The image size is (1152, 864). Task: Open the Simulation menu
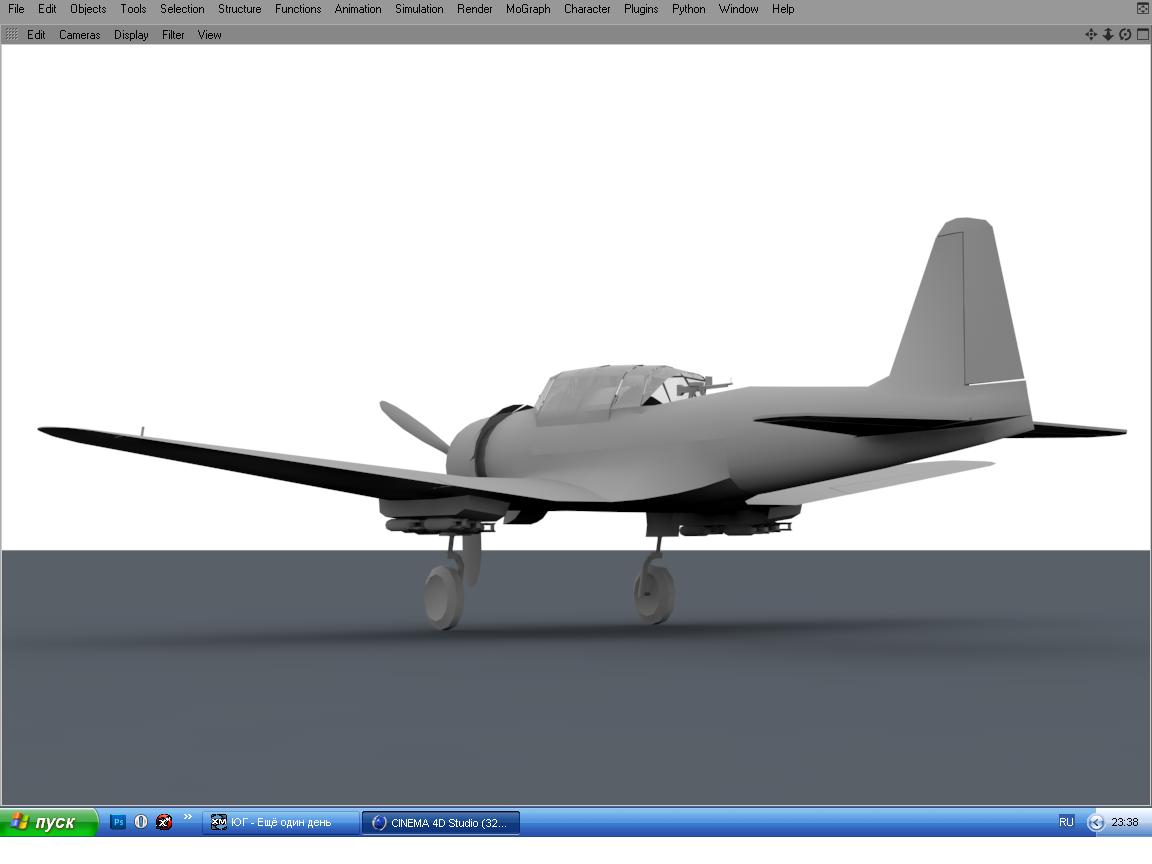(x=419, y=9)
